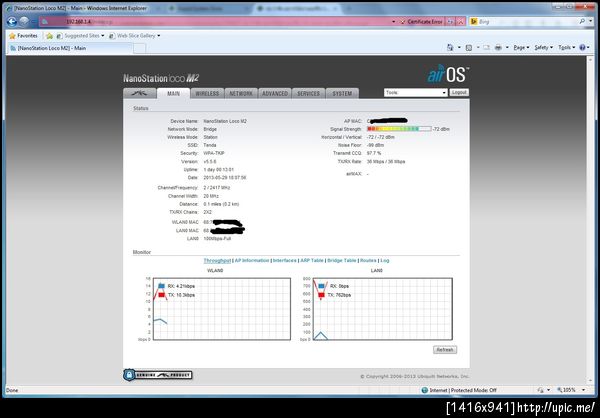Open the Ubiquiti logo tab
Image resolution: width=600 pixels, height=418 pixels.
(140, 93)
